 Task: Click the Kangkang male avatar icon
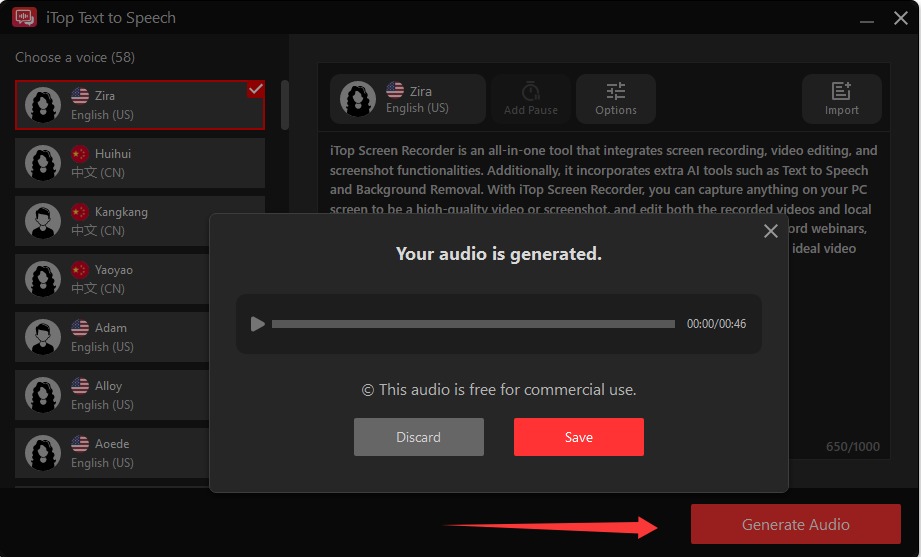point(43,221)
